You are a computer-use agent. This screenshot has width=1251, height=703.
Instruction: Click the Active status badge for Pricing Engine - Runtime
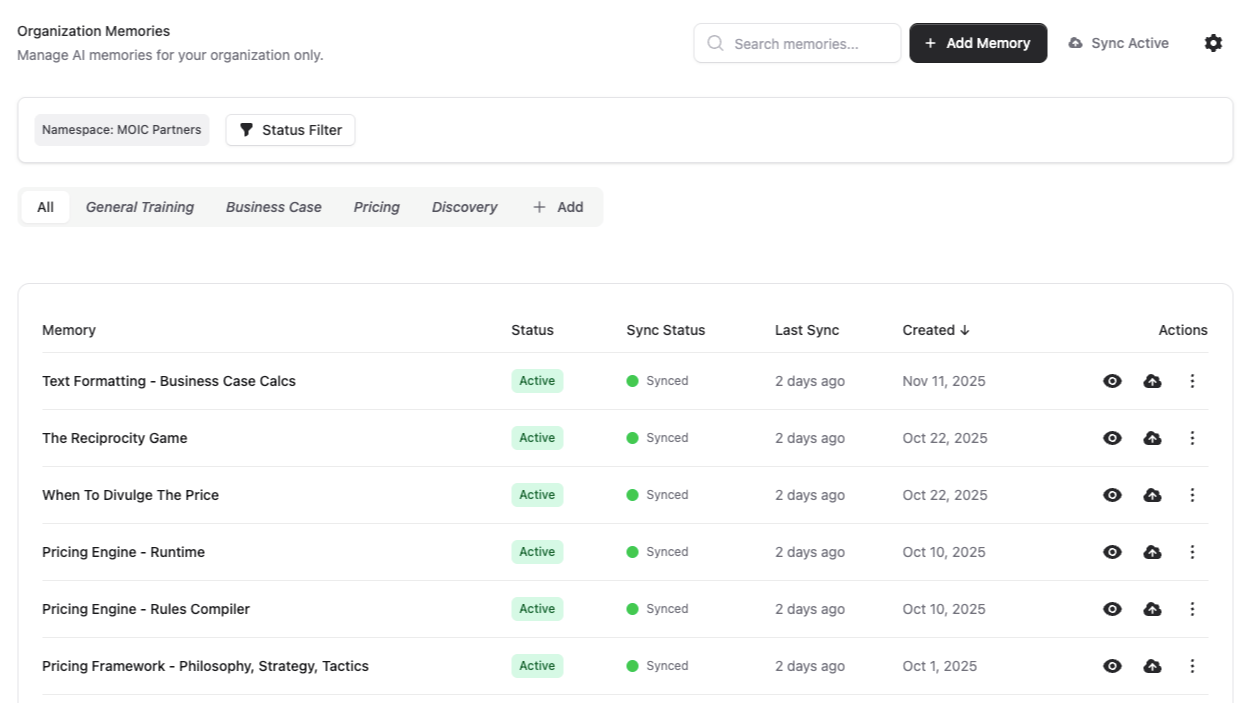pos(537,552)
